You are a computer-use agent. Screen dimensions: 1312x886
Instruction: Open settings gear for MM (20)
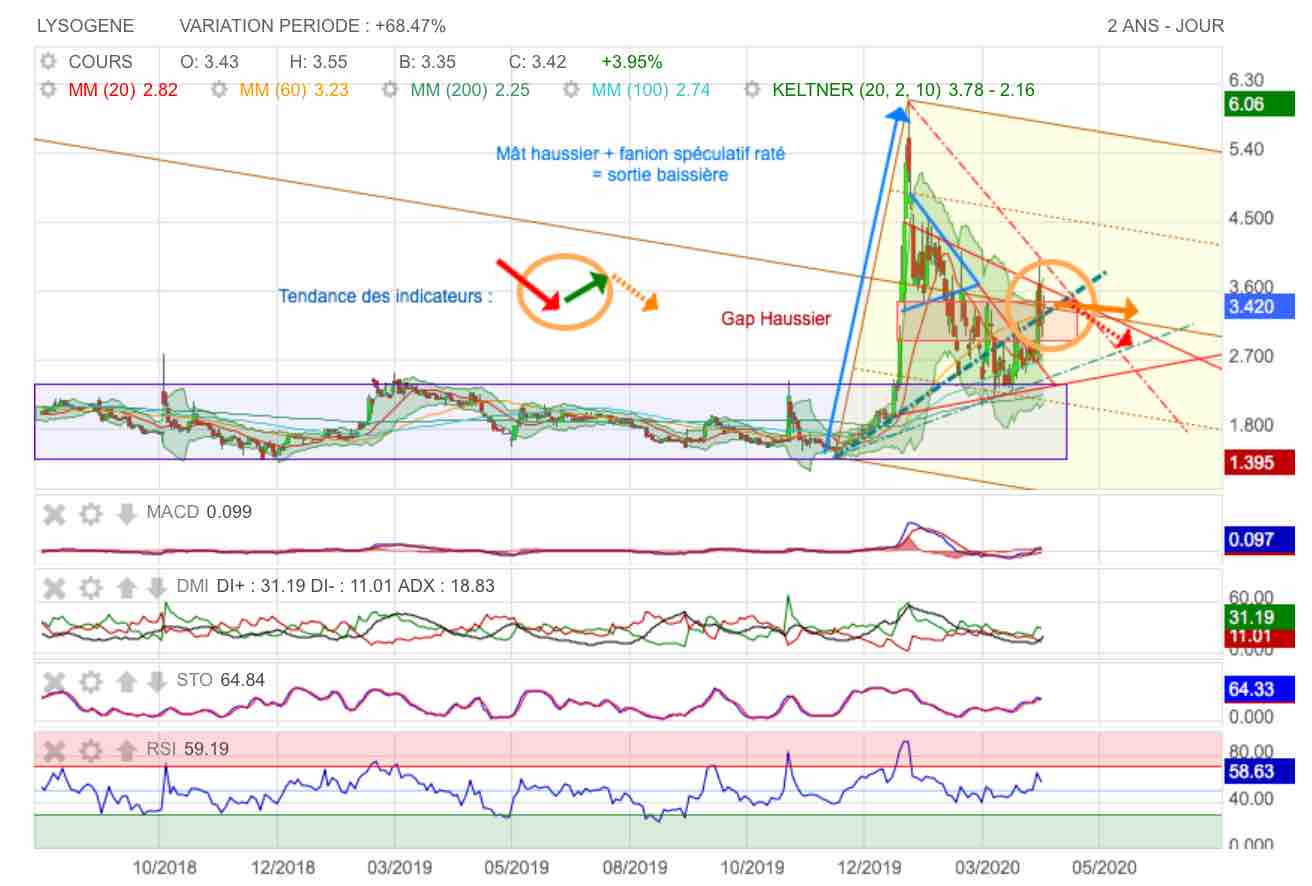click(x=47, y=90)
